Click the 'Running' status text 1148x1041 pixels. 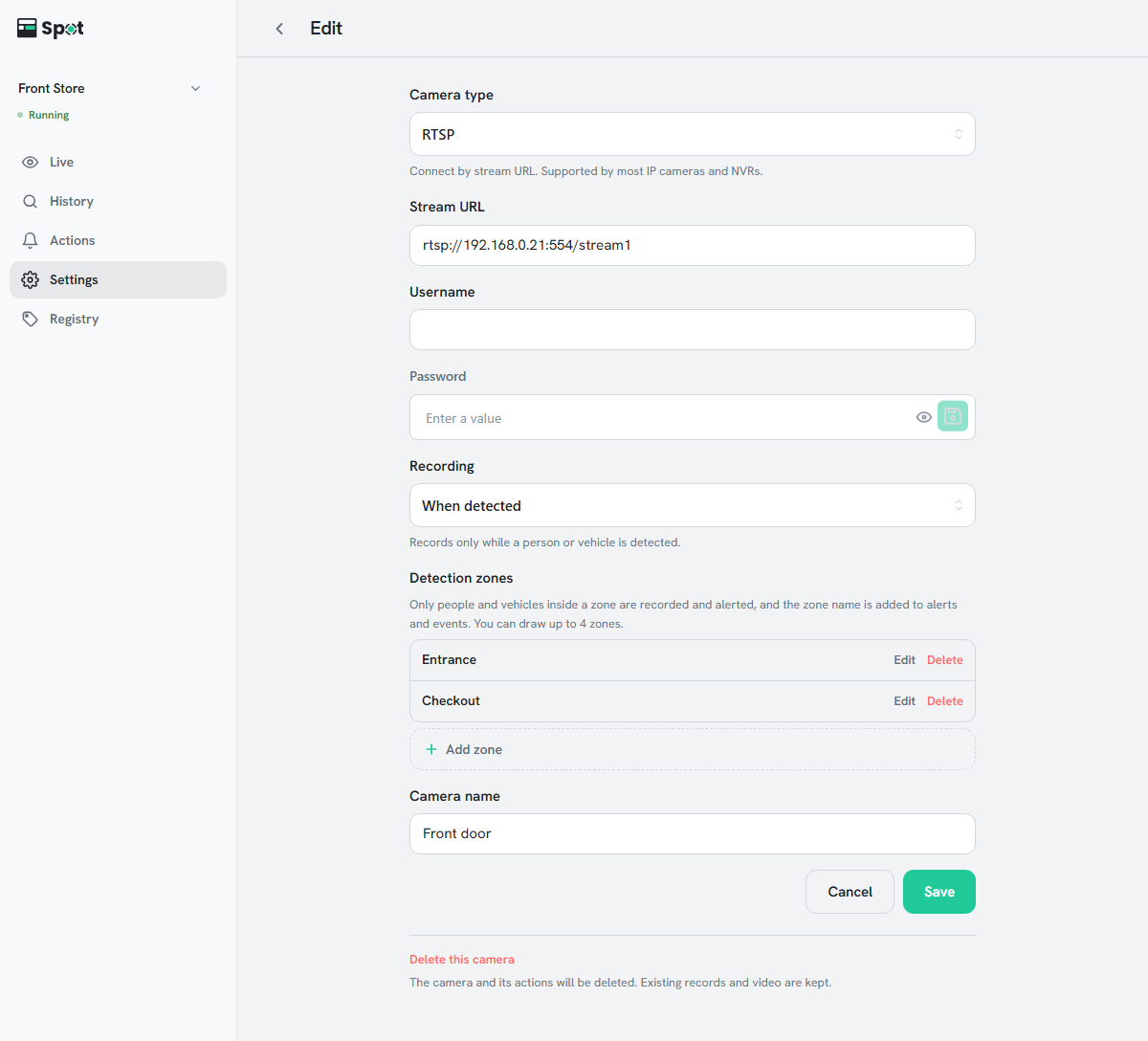click(x=49, y=116)
